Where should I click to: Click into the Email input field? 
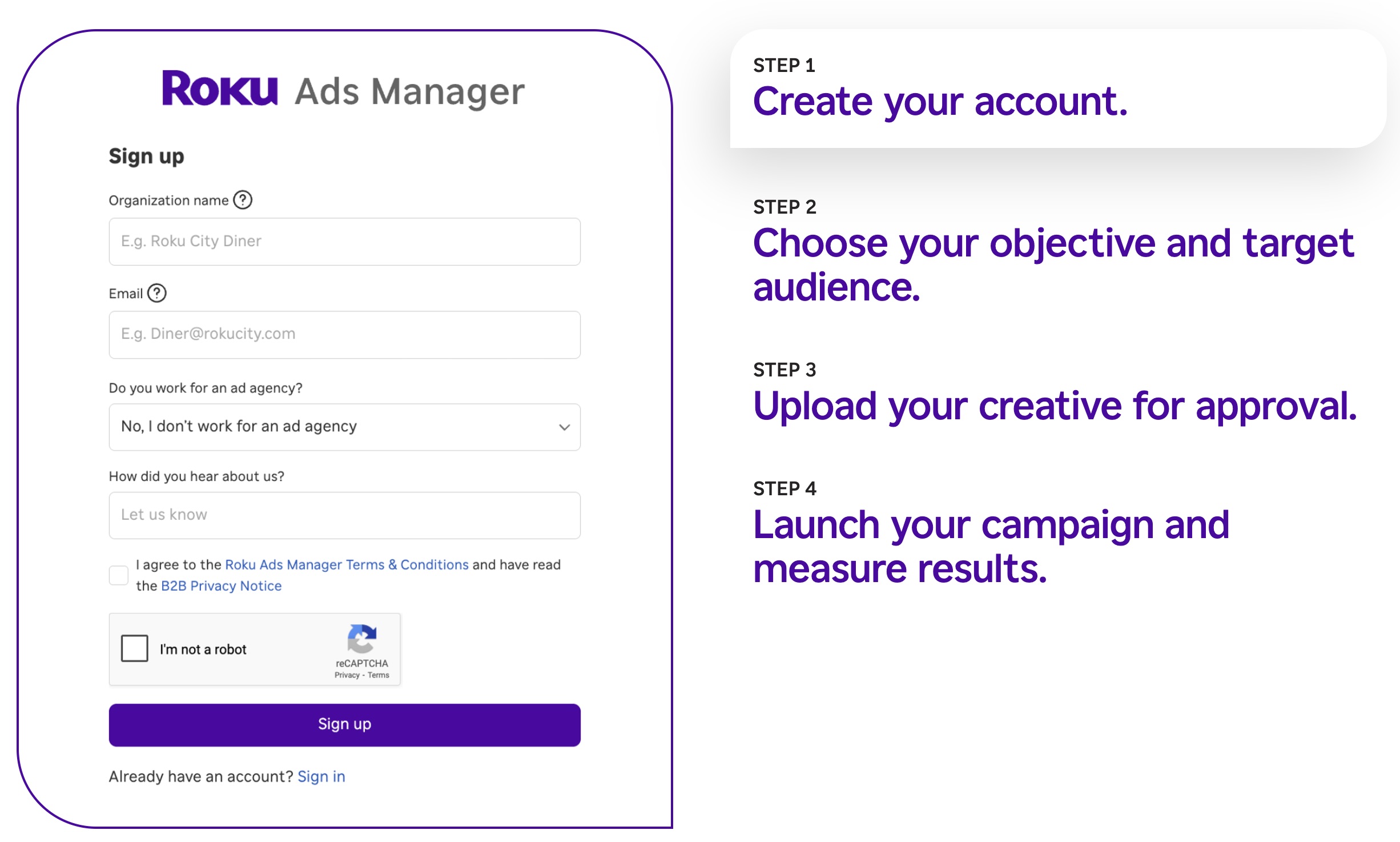point(344,334)
